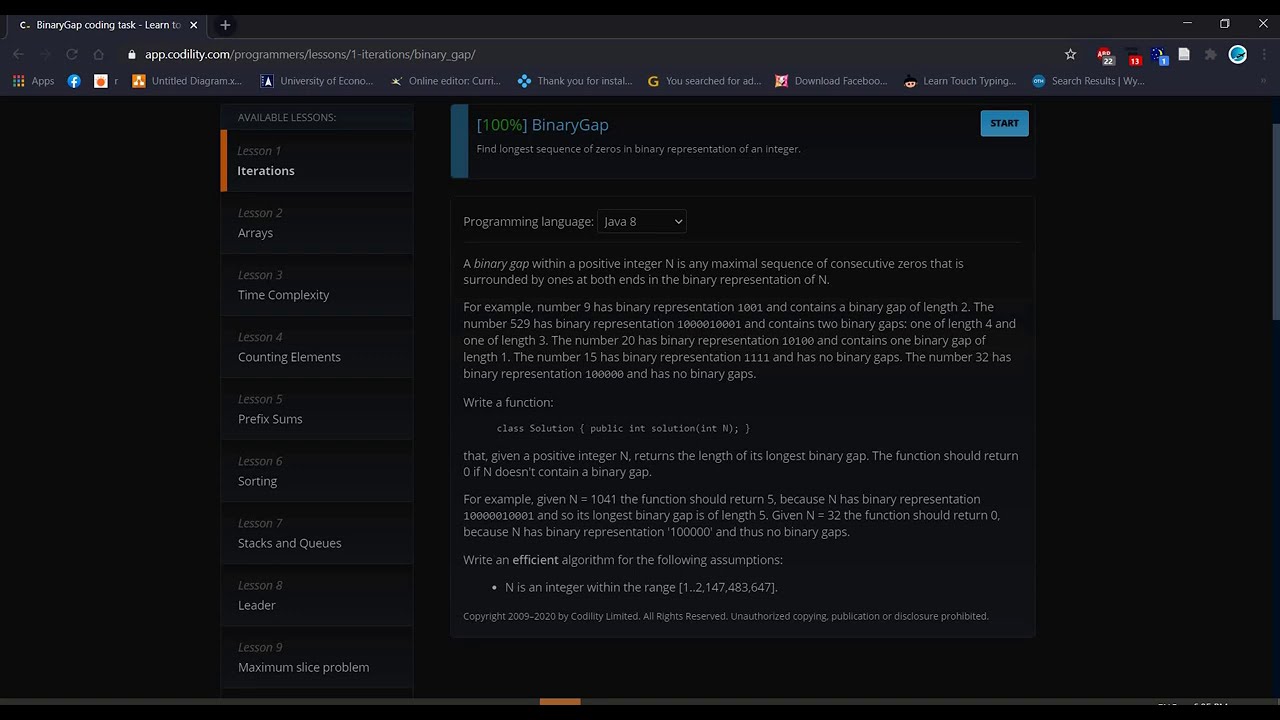
Task: Click the address bar URL
Action: [310, 54]
